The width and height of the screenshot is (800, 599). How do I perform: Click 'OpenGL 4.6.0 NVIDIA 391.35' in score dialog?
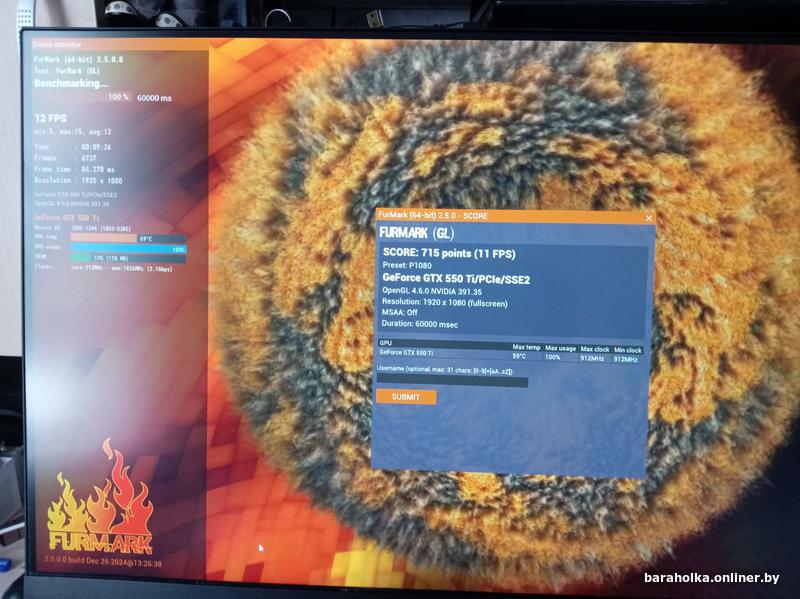point(432,292)
